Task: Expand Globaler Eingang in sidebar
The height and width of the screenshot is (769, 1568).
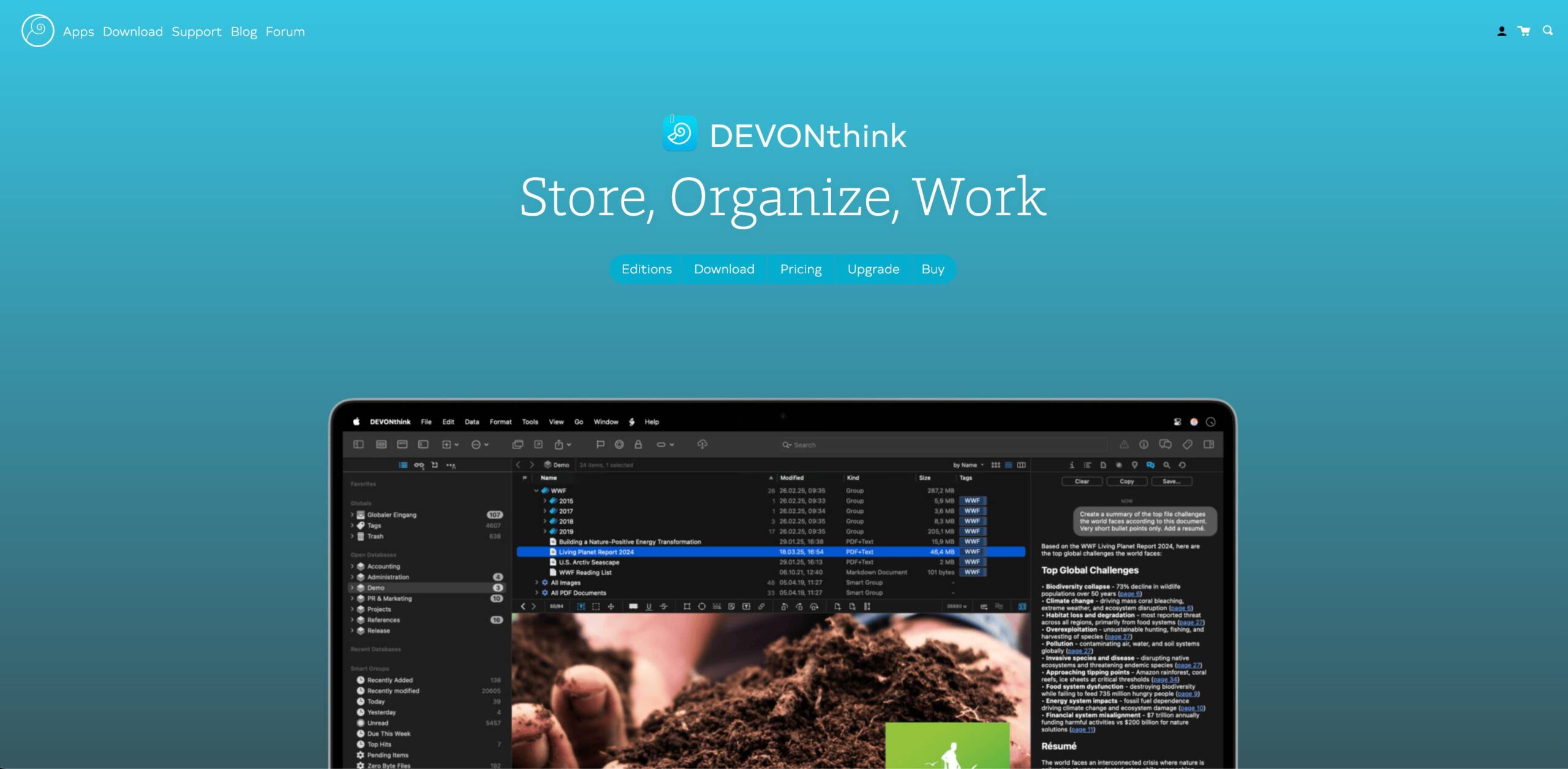Action: click(x=352, y=515)
